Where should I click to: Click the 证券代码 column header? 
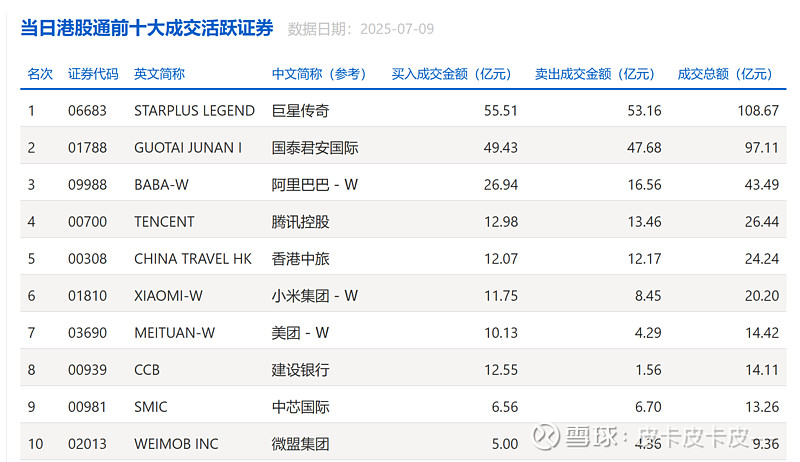pyautogui.click(x=93, y=74)
